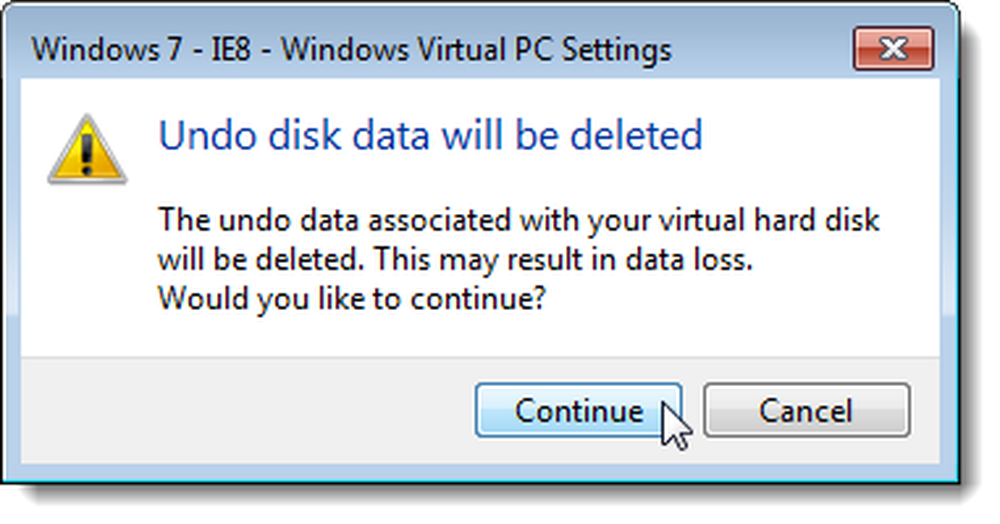1000x524 pixels.
Task: Click the line 'The undo data associated with your virtual hard disk'
Action: pyautogui.click(x=518, y=221)
